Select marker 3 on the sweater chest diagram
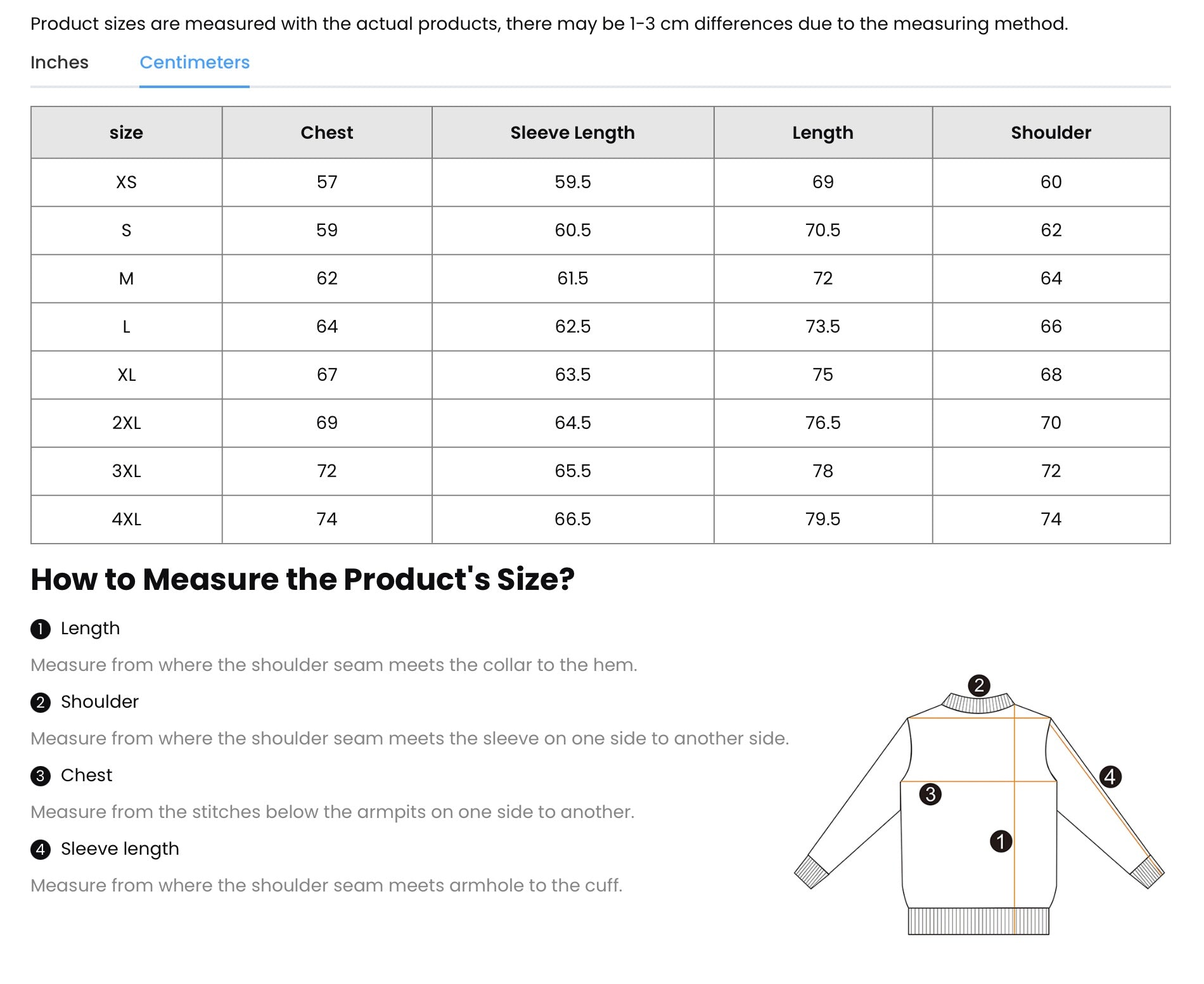 click(x=931, y=795)
